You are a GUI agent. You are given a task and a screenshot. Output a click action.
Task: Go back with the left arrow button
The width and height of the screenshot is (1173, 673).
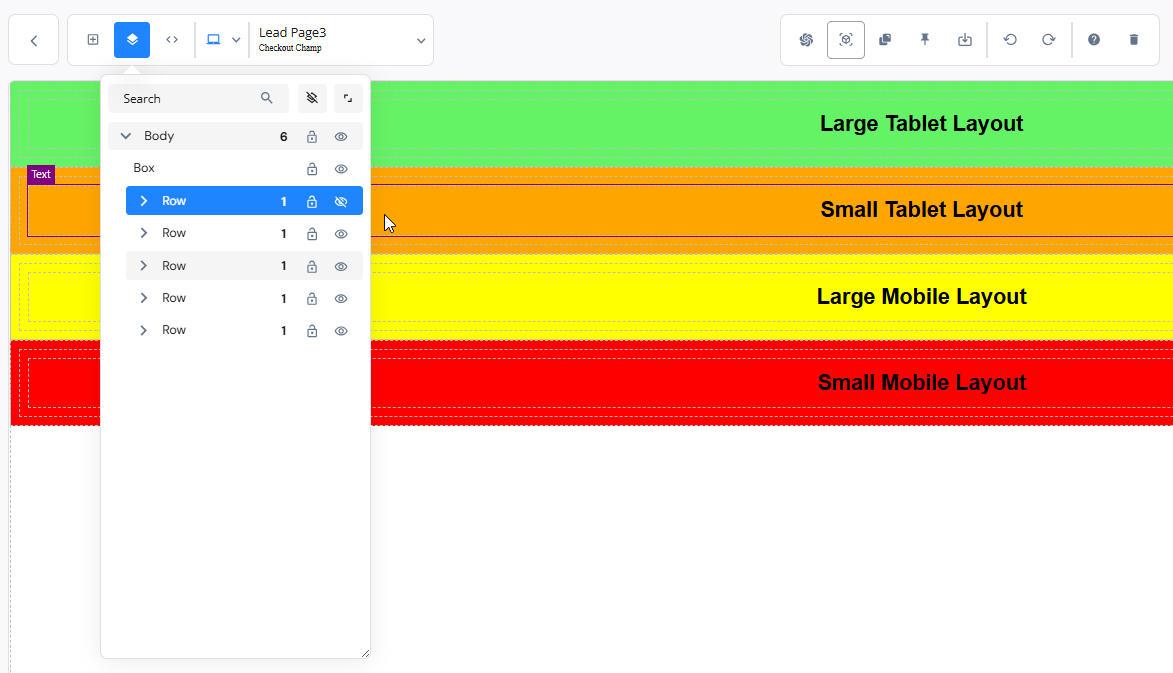[x=34, y=40]
